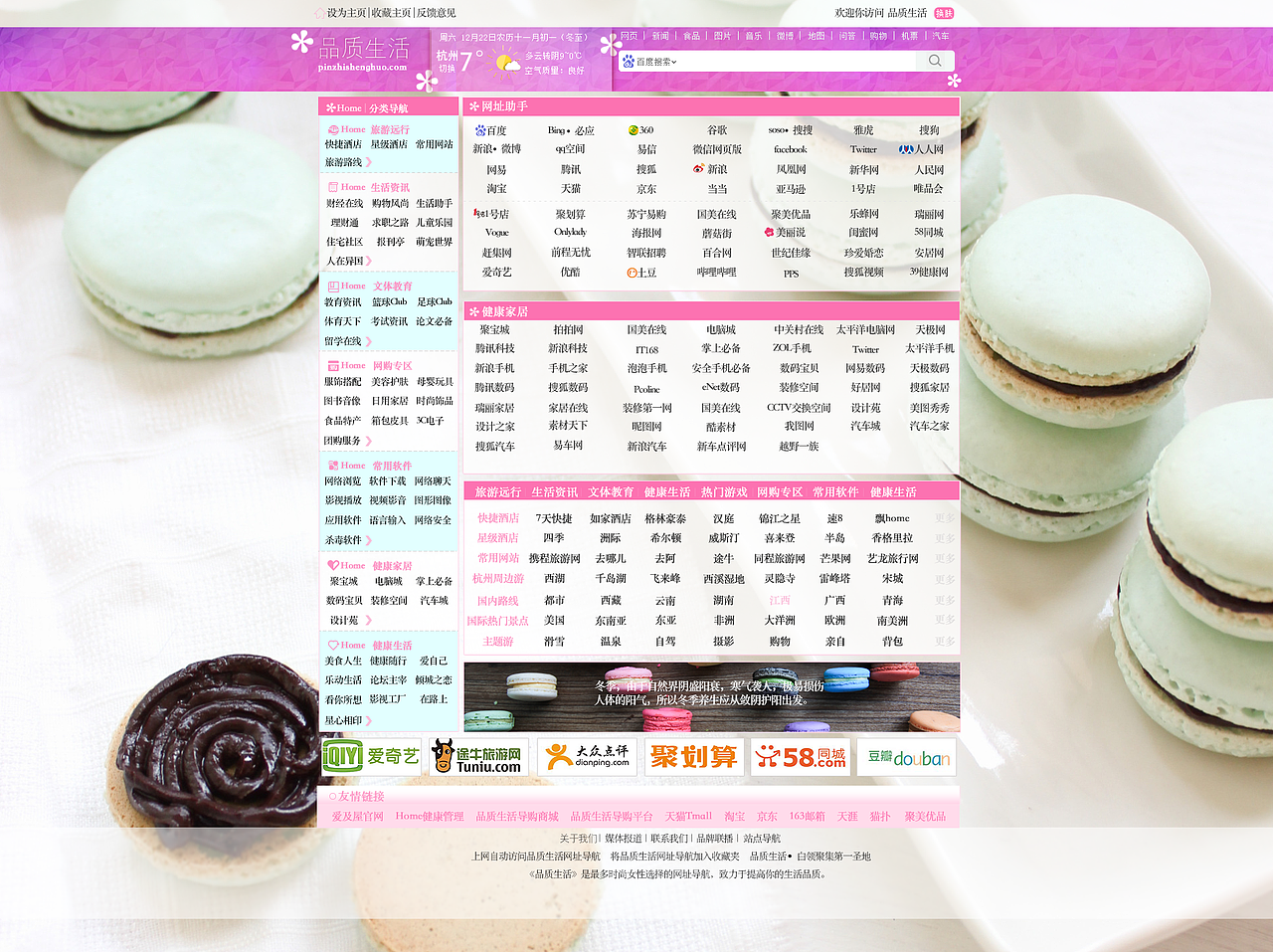Viewport: 1273px width, 952px height.
Task: Click the 生活资讯 category icon in sidebar
Action: [x=333, y=187]
